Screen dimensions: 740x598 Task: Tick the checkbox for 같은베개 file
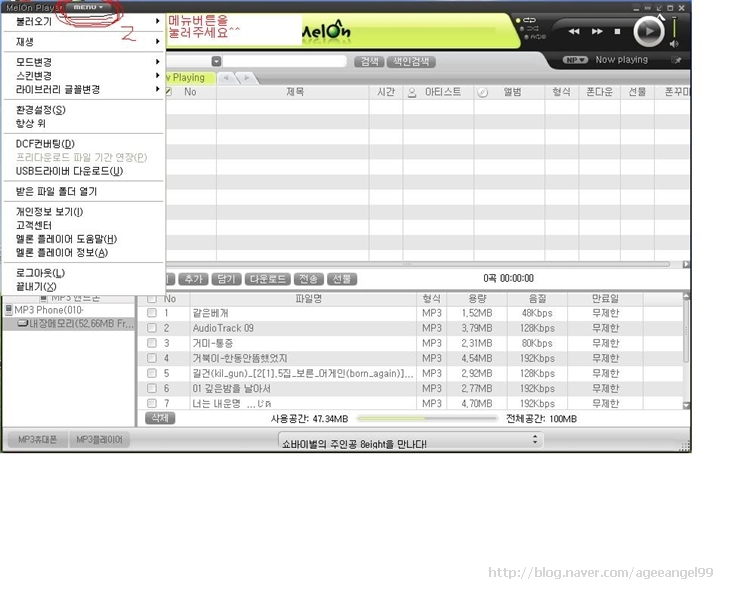tap(152, 313)
